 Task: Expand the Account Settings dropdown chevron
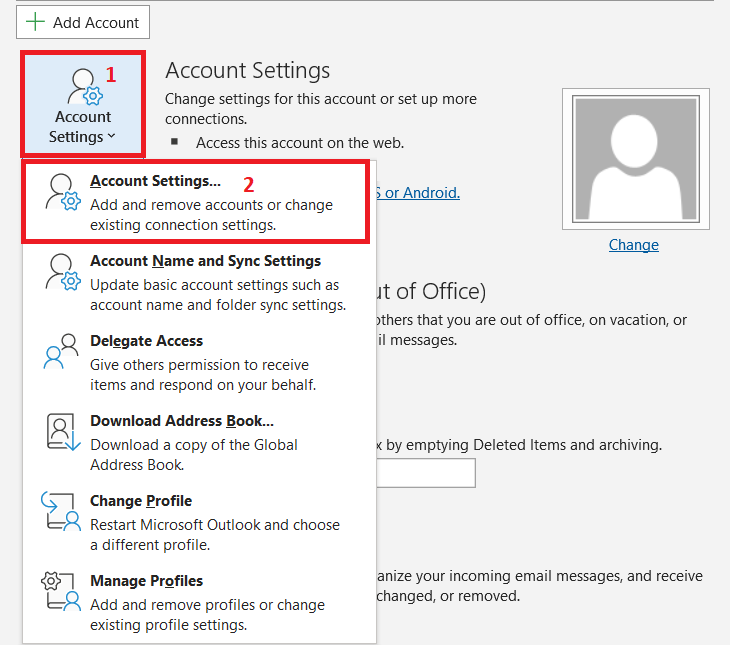111,137
